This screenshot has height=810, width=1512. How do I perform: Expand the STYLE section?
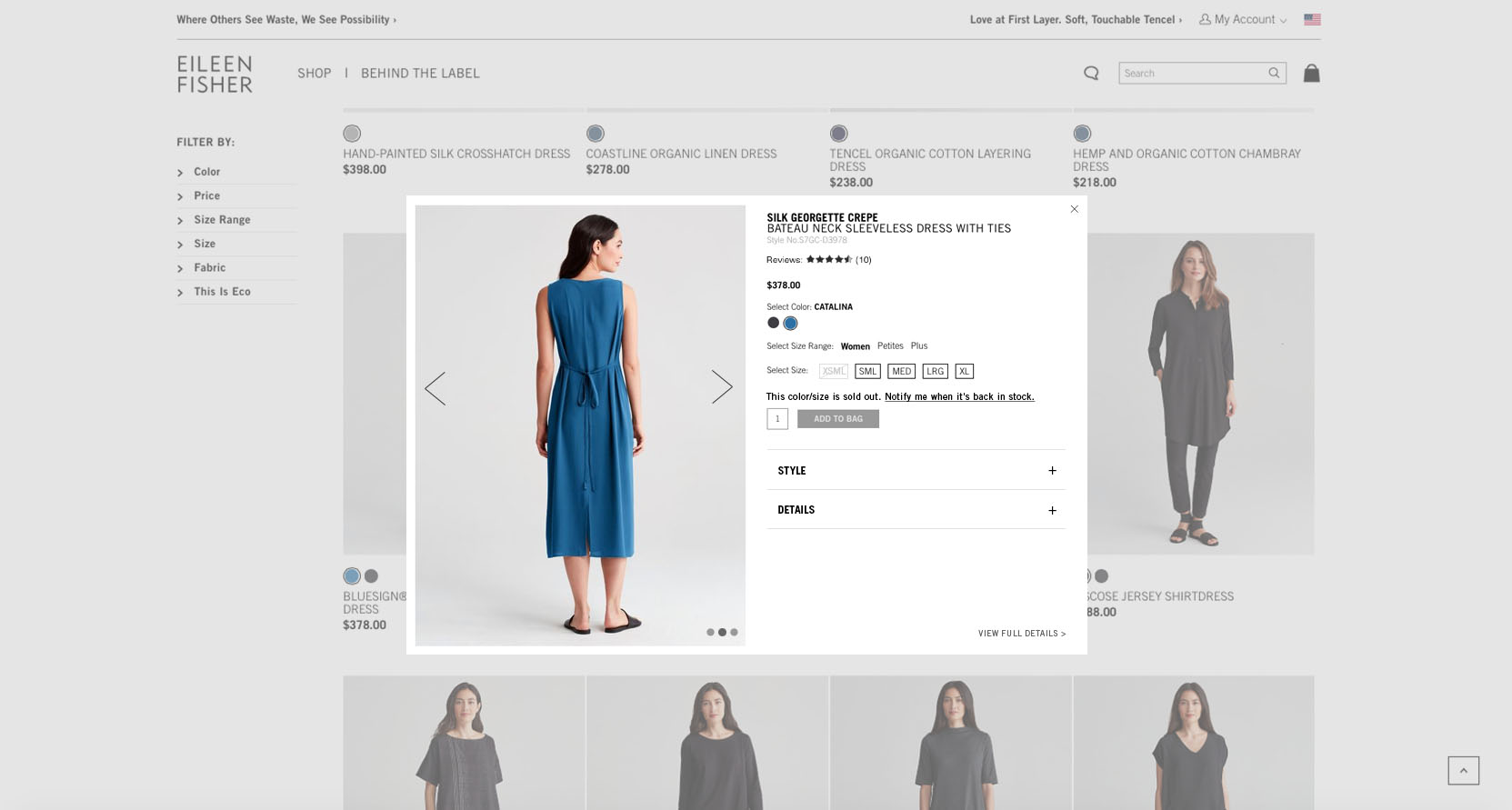(916, 470)
